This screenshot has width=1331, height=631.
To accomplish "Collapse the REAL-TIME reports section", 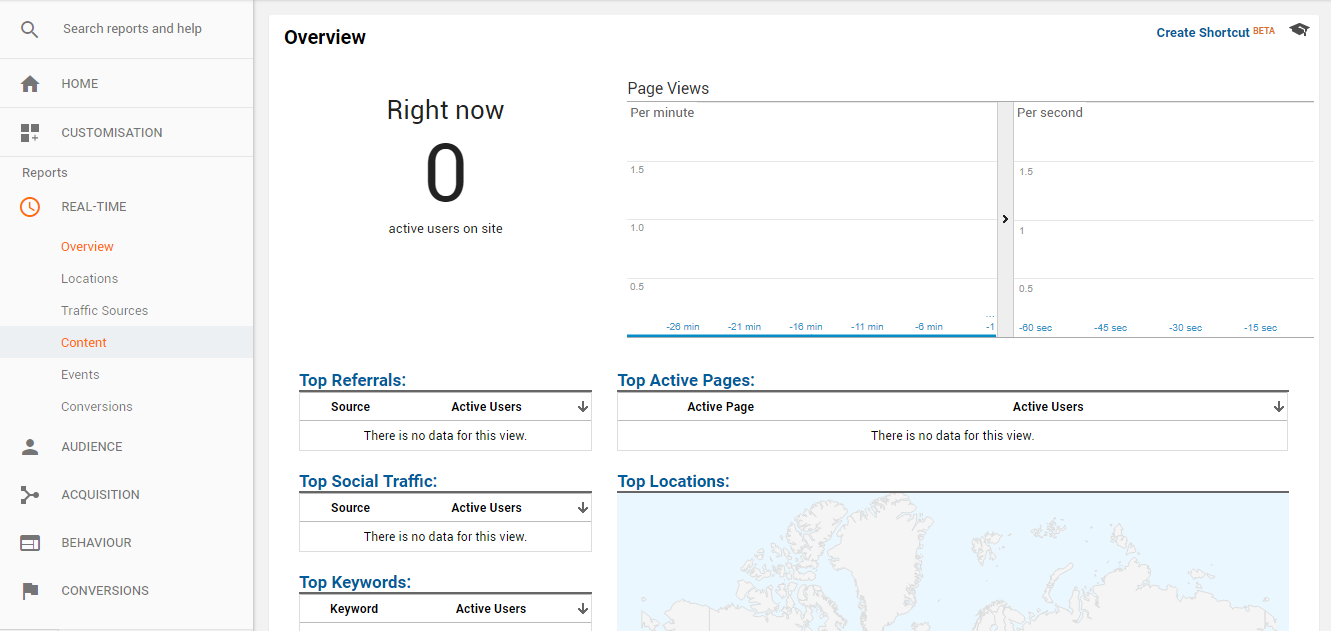I will [94, 207].
